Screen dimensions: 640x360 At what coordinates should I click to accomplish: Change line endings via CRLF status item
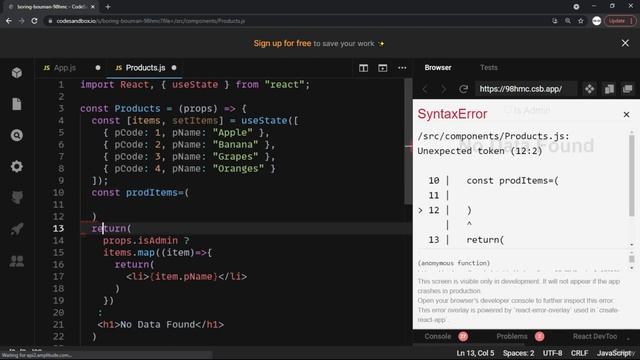coord(579,353)
